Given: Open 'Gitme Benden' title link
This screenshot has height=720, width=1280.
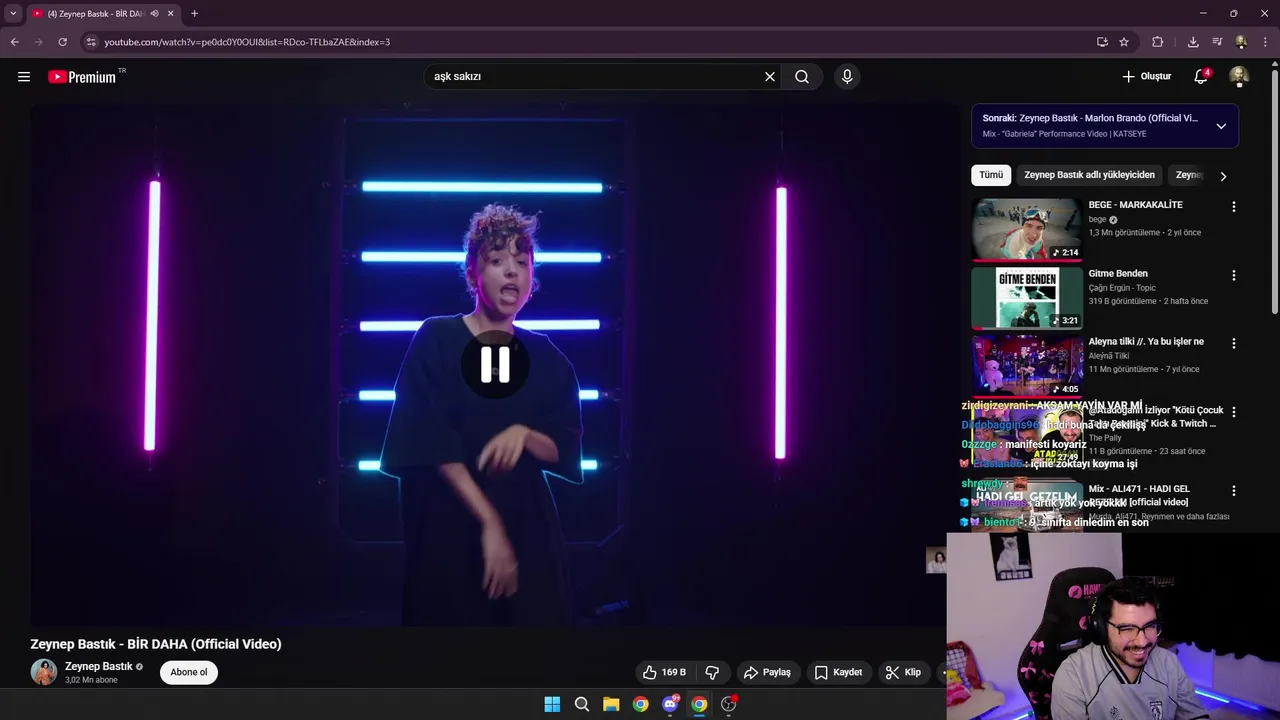Looking at the screenshot, I should pos(1118,273).
